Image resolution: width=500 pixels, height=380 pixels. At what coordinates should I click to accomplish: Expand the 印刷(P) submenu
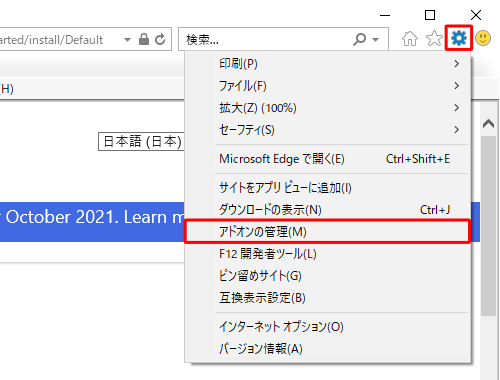pos(327,64)
